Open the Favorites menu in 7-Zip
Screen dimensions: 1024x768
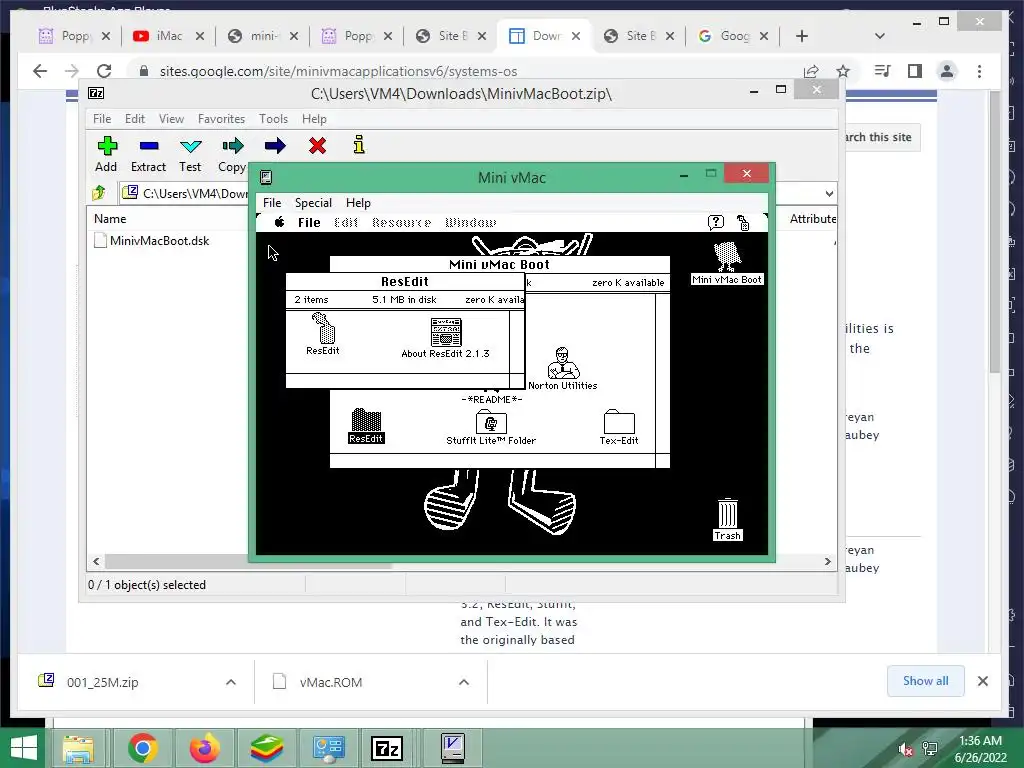[x=221, y=119]
